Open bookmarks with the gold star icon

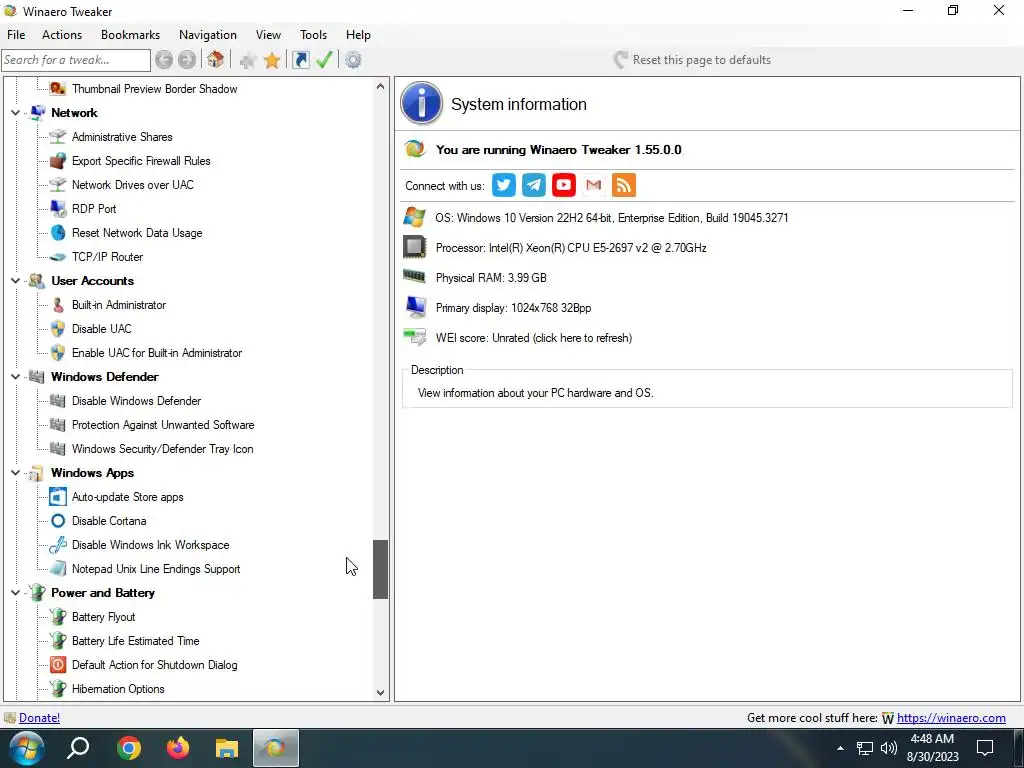tap(272, 61)
